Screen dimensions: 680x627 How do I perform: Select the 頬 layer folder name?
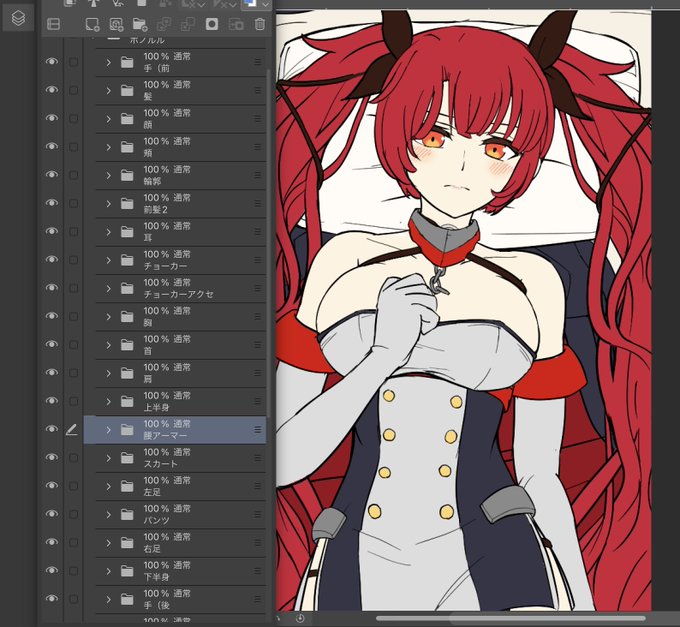click(x=148, y=153)
